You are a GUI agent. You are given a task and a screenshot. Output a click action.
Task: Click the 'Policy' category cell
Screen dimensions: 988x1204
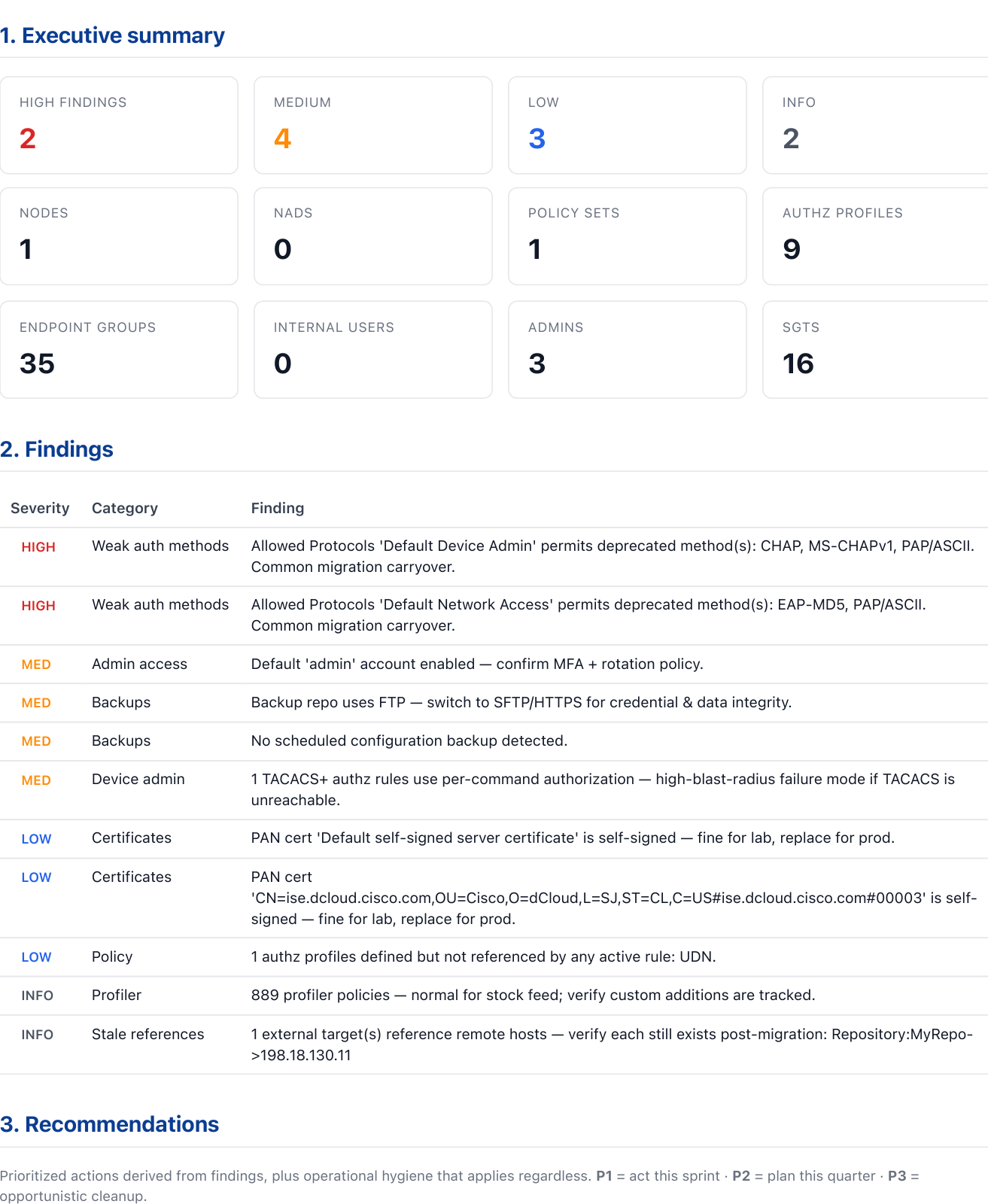click(x=112, y=956)
